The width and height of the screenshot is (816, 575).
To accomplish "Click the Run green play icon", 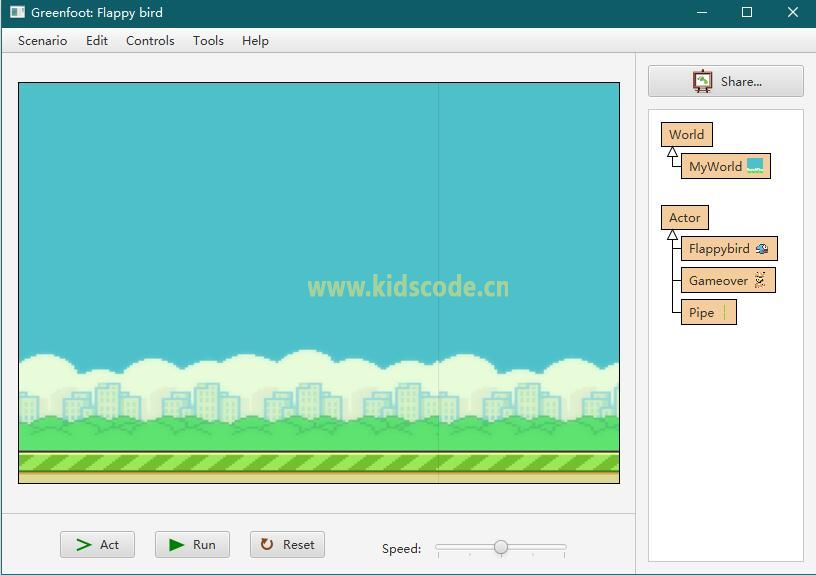I will tap(176, 545).
